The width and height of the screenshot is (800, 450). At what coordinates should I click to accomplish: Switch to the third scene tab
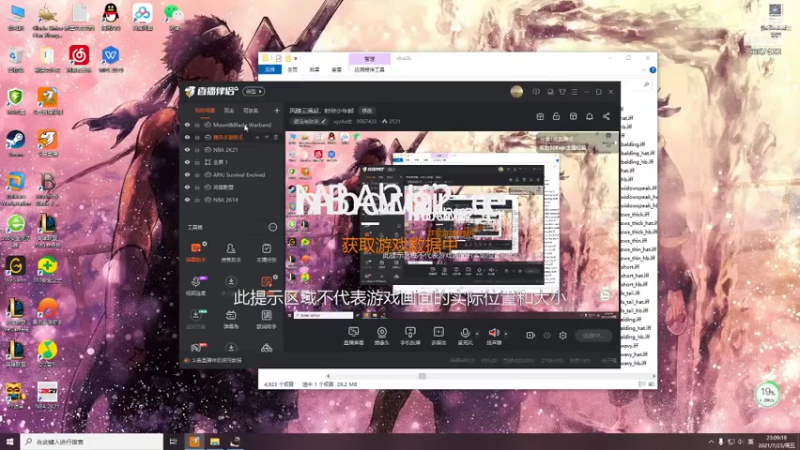[x=251, y=111]
